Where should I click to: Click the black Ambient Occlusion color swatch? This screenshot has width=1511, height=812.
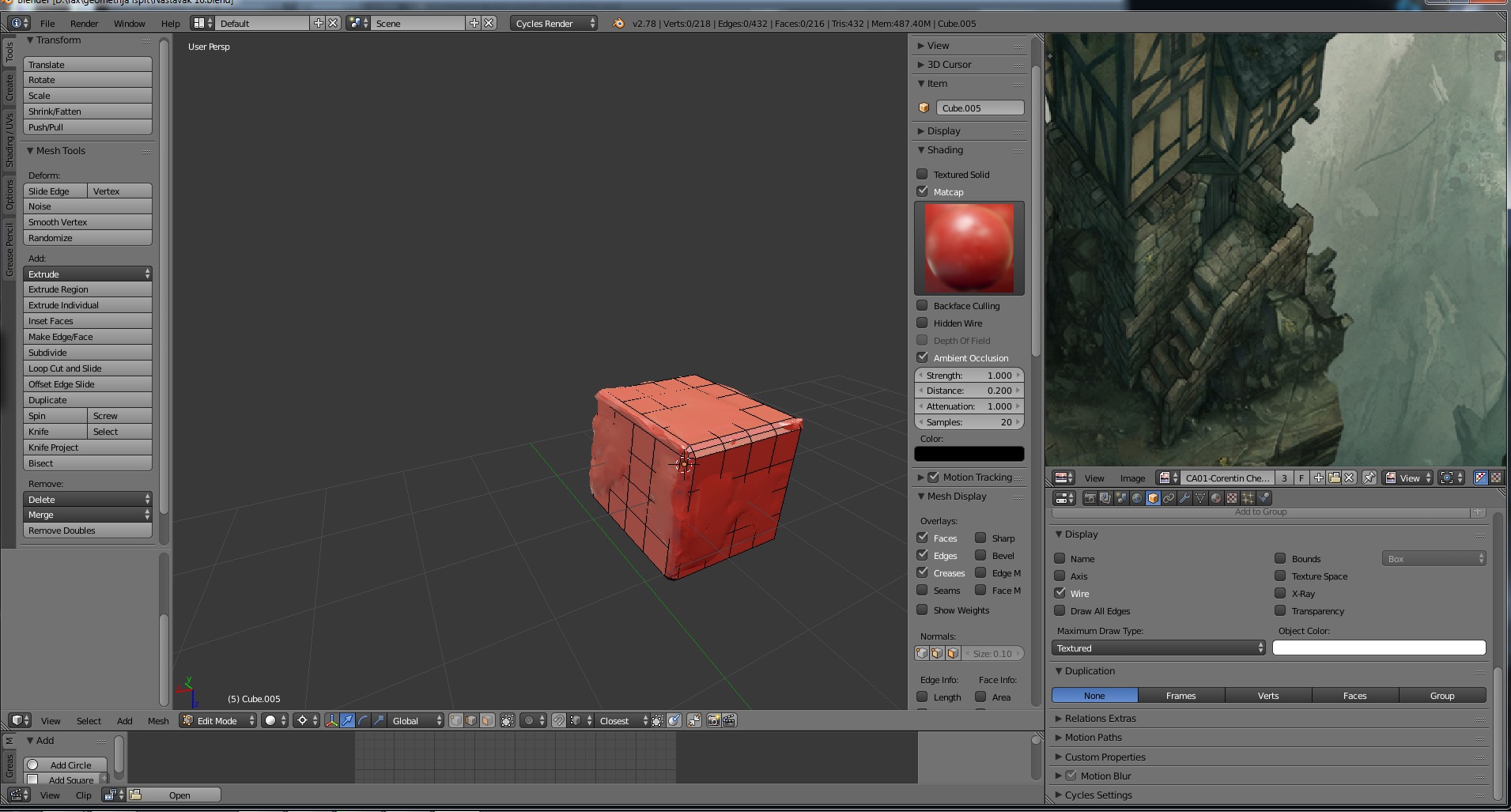tap(969, 454)
